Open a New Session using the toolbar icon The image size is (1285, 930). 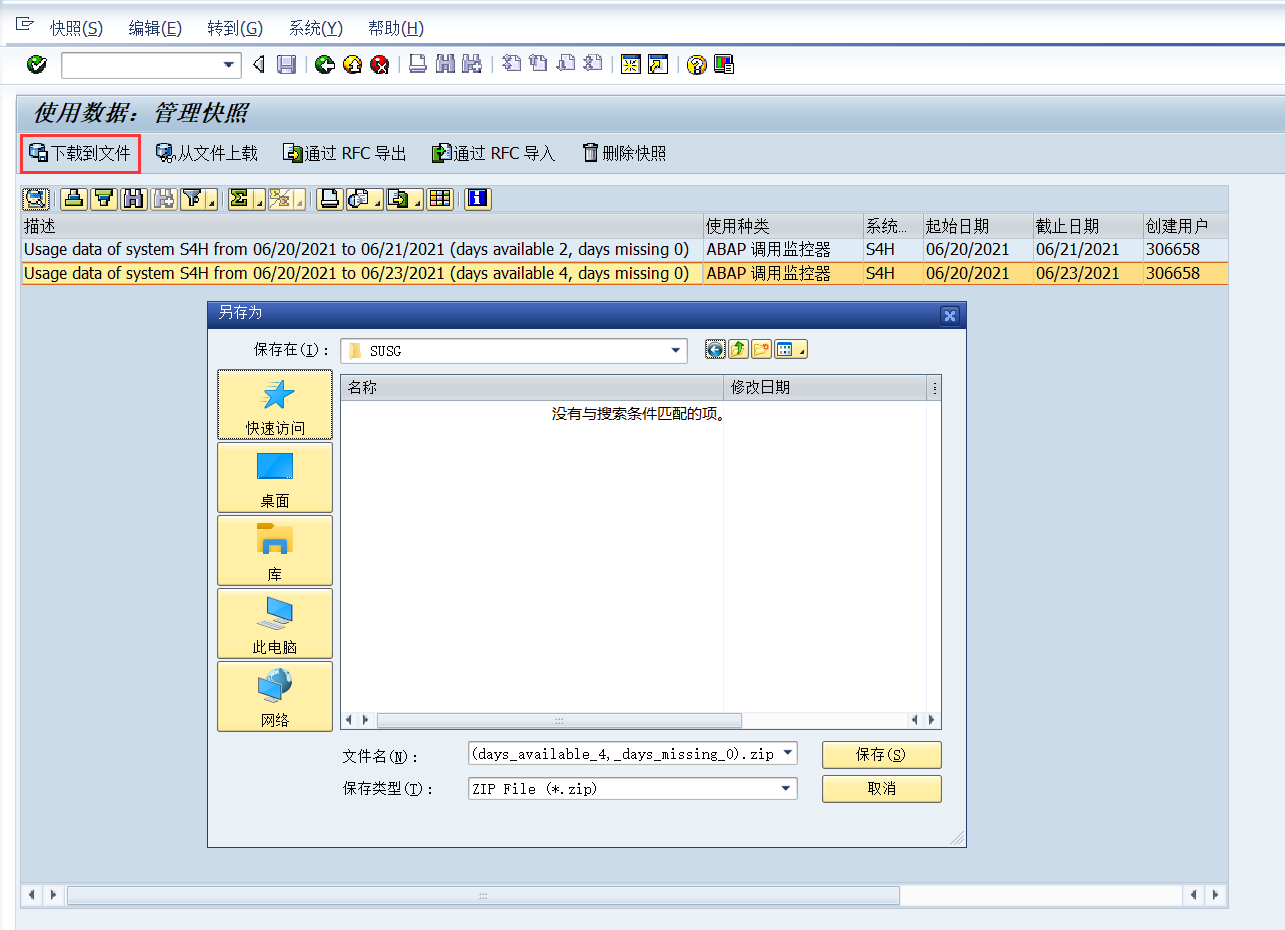[630, 64]
